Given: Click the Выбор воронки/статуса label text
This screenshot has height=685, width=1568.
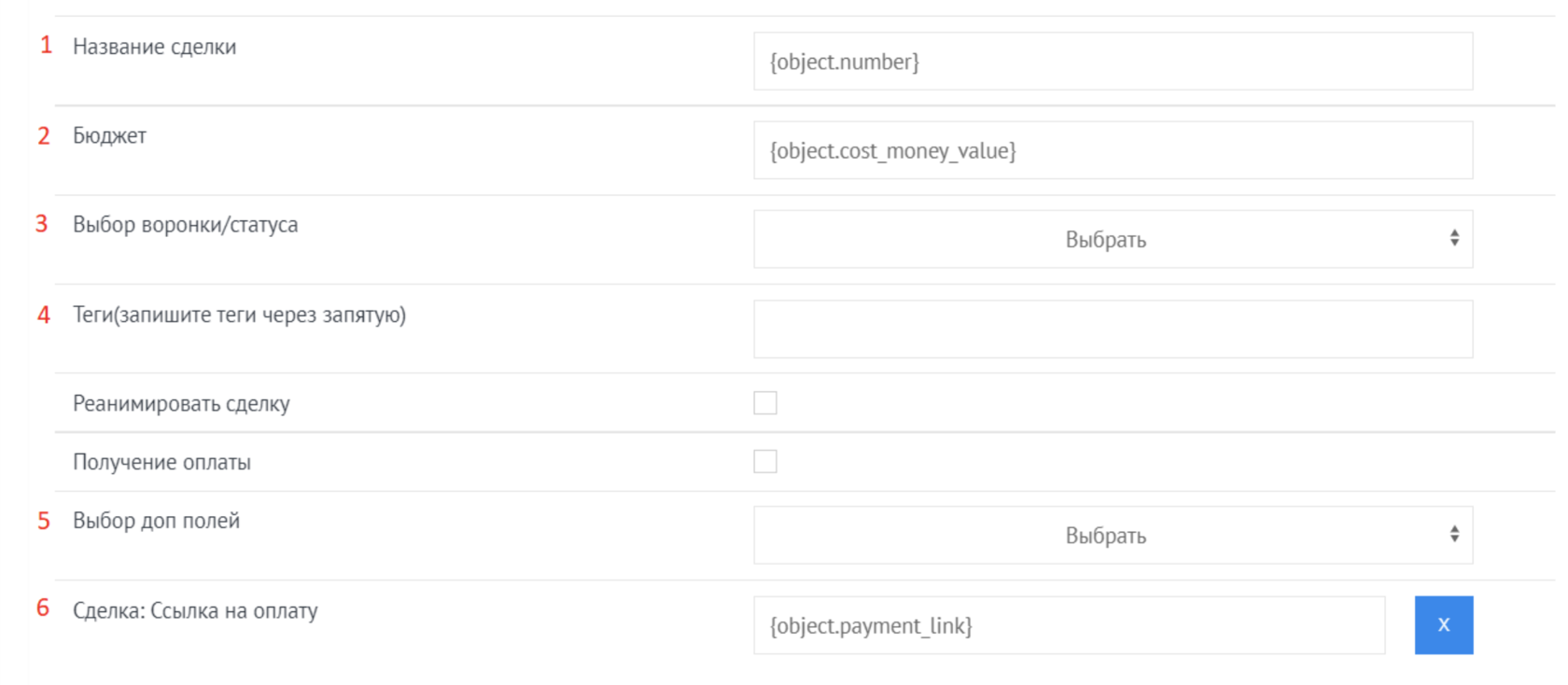Looking at the screenshot, I should [x=186, y=225].
